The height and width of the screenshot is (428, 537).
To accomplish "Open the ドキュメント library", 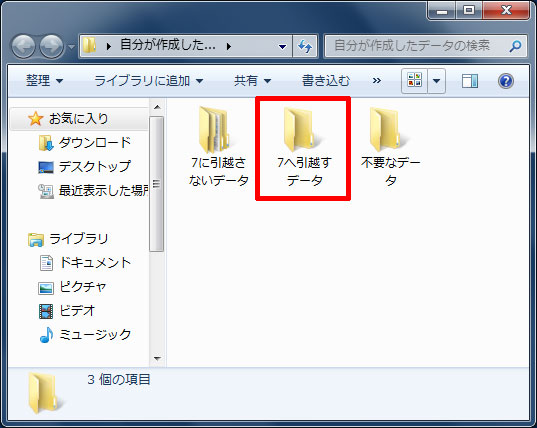I will click(x=95, y=263).
